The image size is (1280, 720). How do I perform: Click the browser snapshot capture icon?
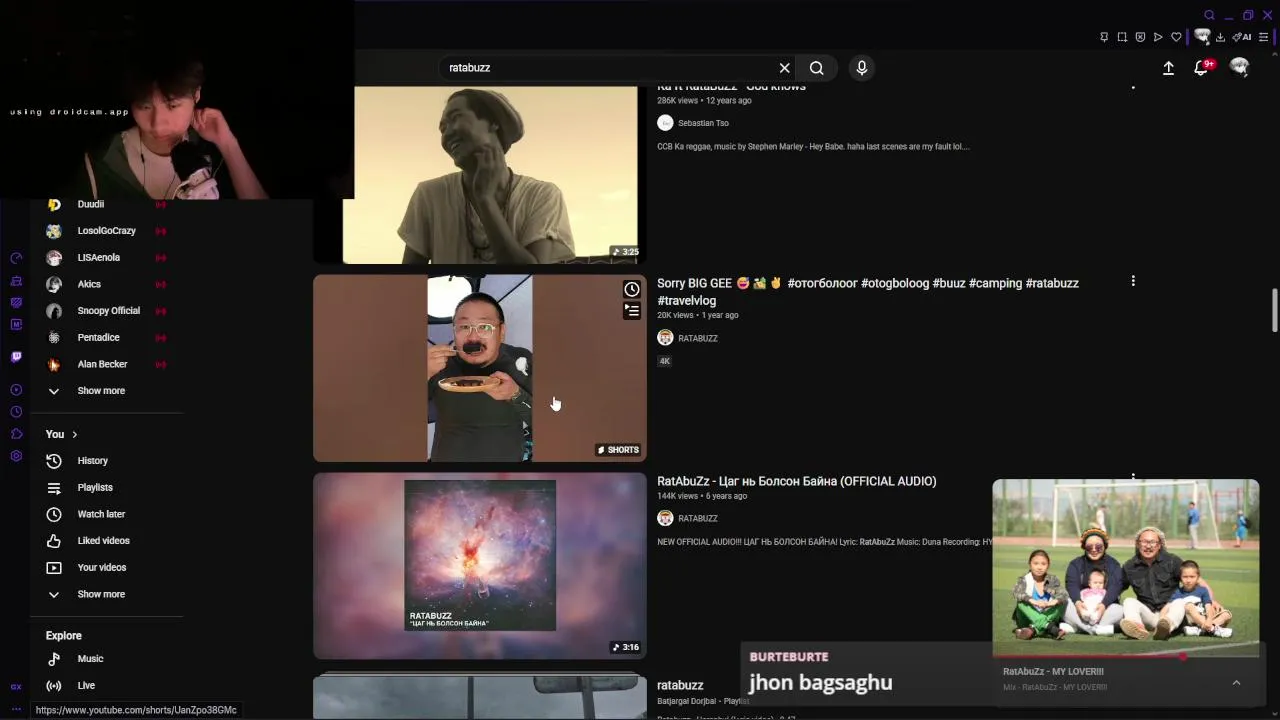point(1122,37)
